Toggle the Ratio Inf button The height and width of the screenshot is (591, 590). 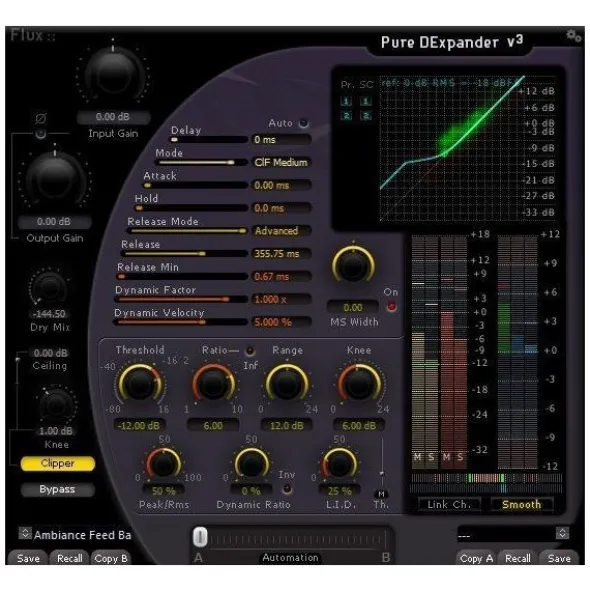click(249, 351)
